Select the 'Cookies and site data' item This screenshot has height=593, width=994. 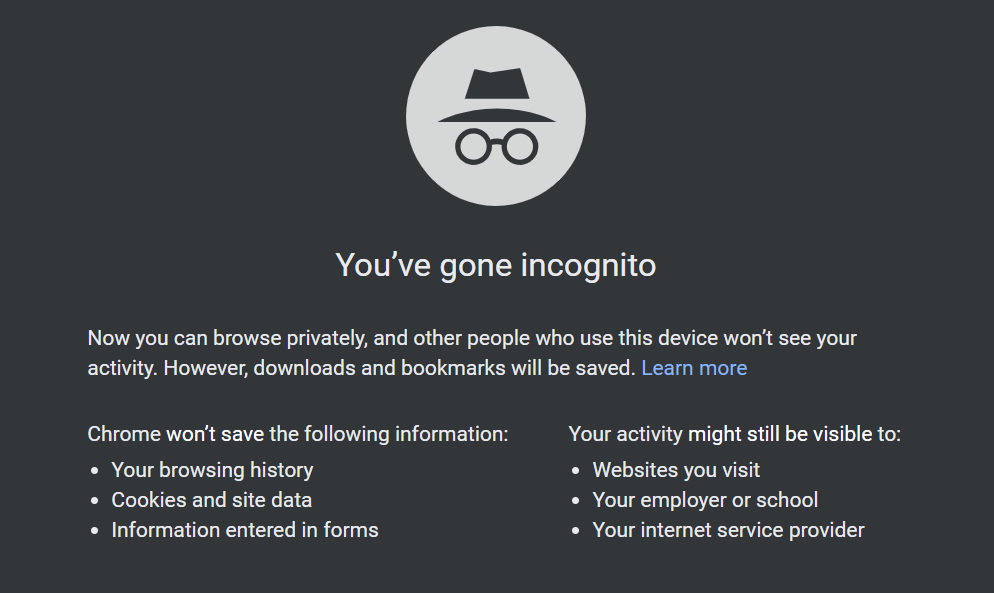click(212, 500)
